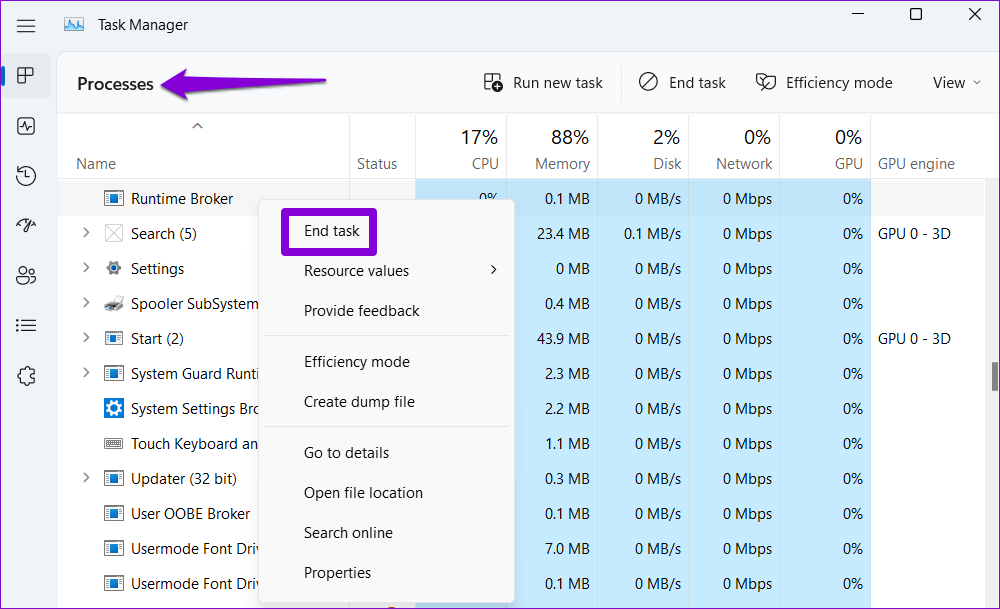Select Properties at the bottom of the menu
Viewport: 1000px width, 609px height.
pyautogui.click(x=337, y=572)
